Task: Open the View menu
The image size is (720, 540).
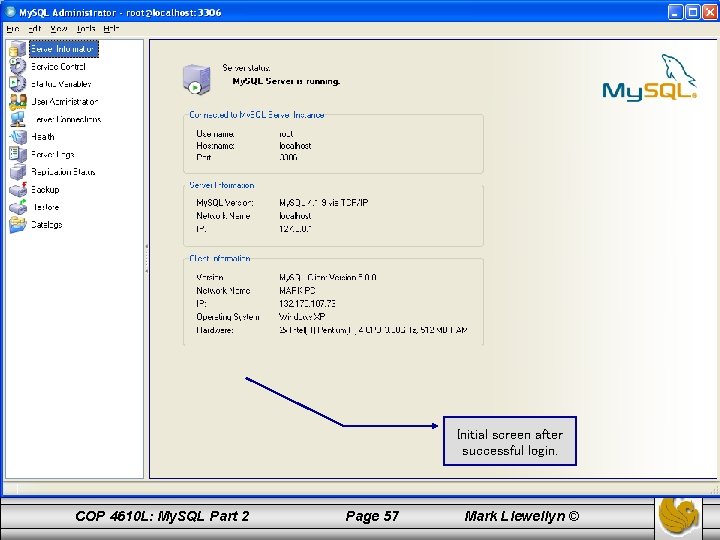Action: [x=59, y=28]
